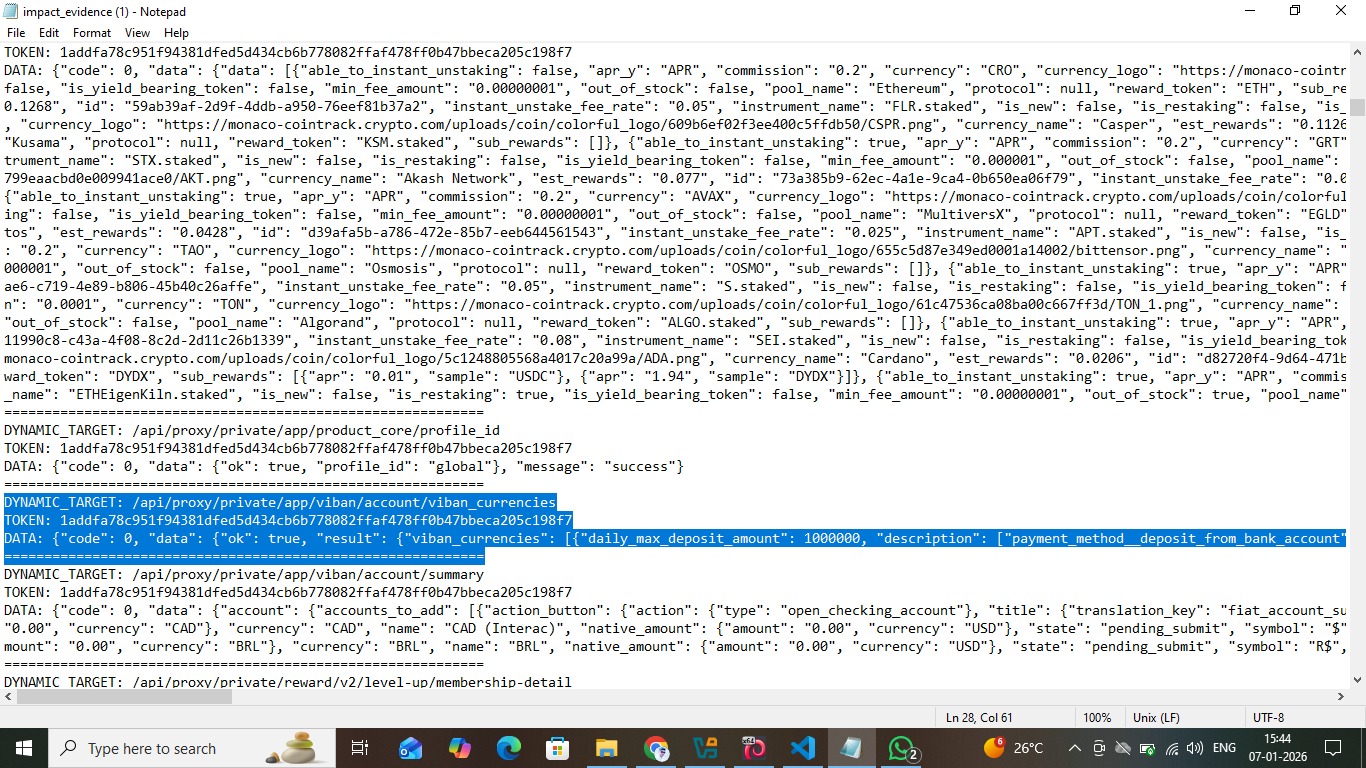Click the highlighted viban_currencies DYNAMIC_TARGET line
Screen dimensions: 1366x768
point(280,502)
